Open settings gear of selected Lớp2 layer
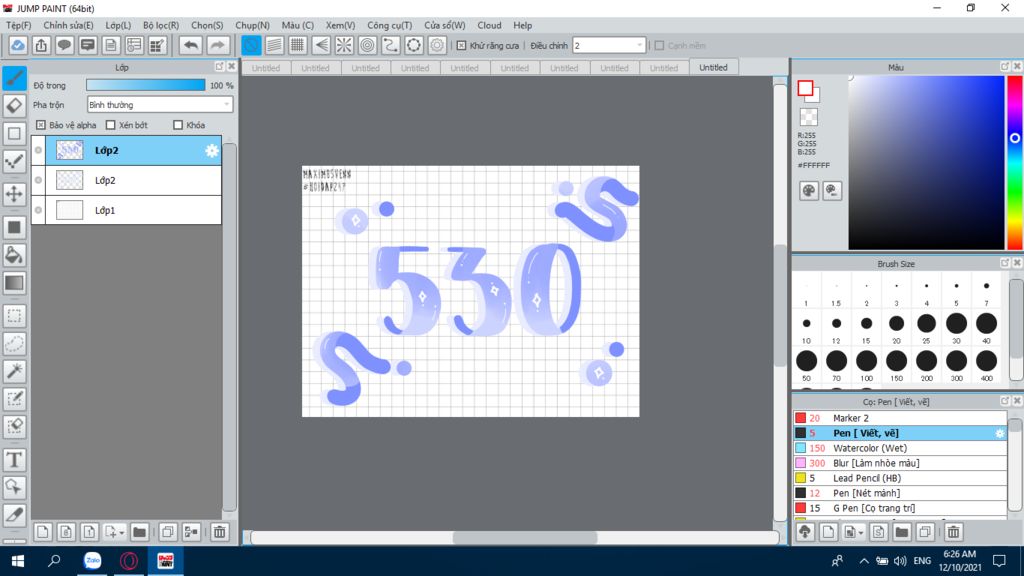Screen dimensions: 1024x576 tap(212, 151)
